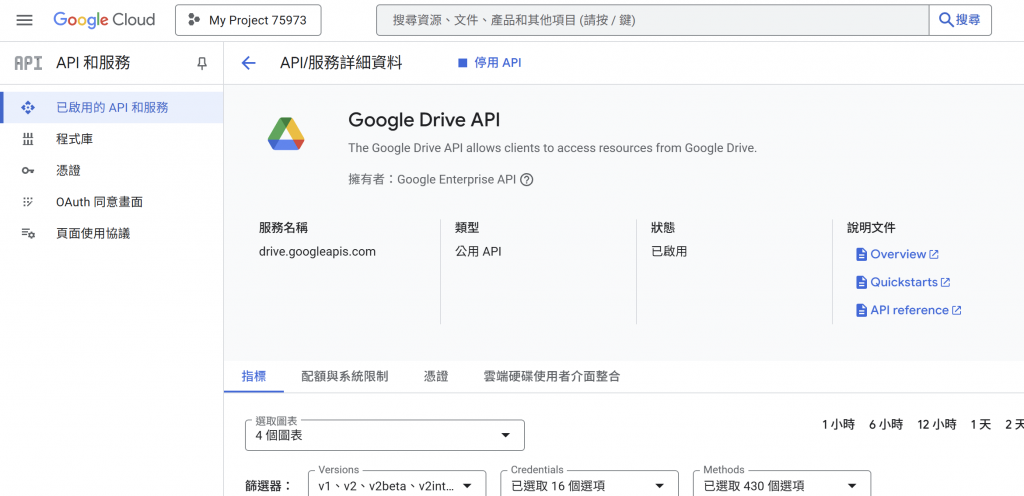Image resolution: width=1024 pixels, height=496 pixels.
Task: Click the API logo icon in sidebar header
Action: (28, 63)
